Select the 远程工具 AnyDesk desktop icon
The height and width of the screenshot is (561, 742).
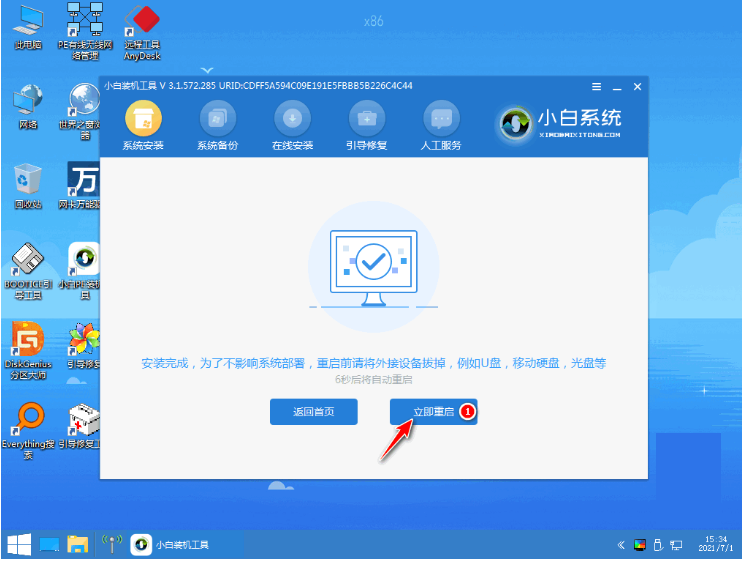coord(142,32)
